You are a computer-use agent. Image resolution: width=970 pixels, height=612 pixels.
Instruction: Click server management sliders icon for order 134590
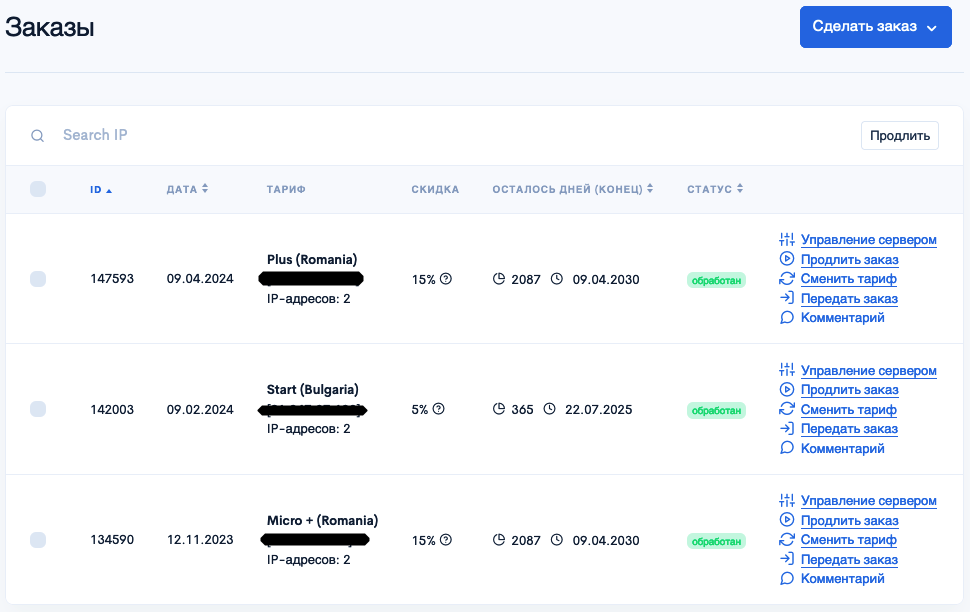pos(786,500)
